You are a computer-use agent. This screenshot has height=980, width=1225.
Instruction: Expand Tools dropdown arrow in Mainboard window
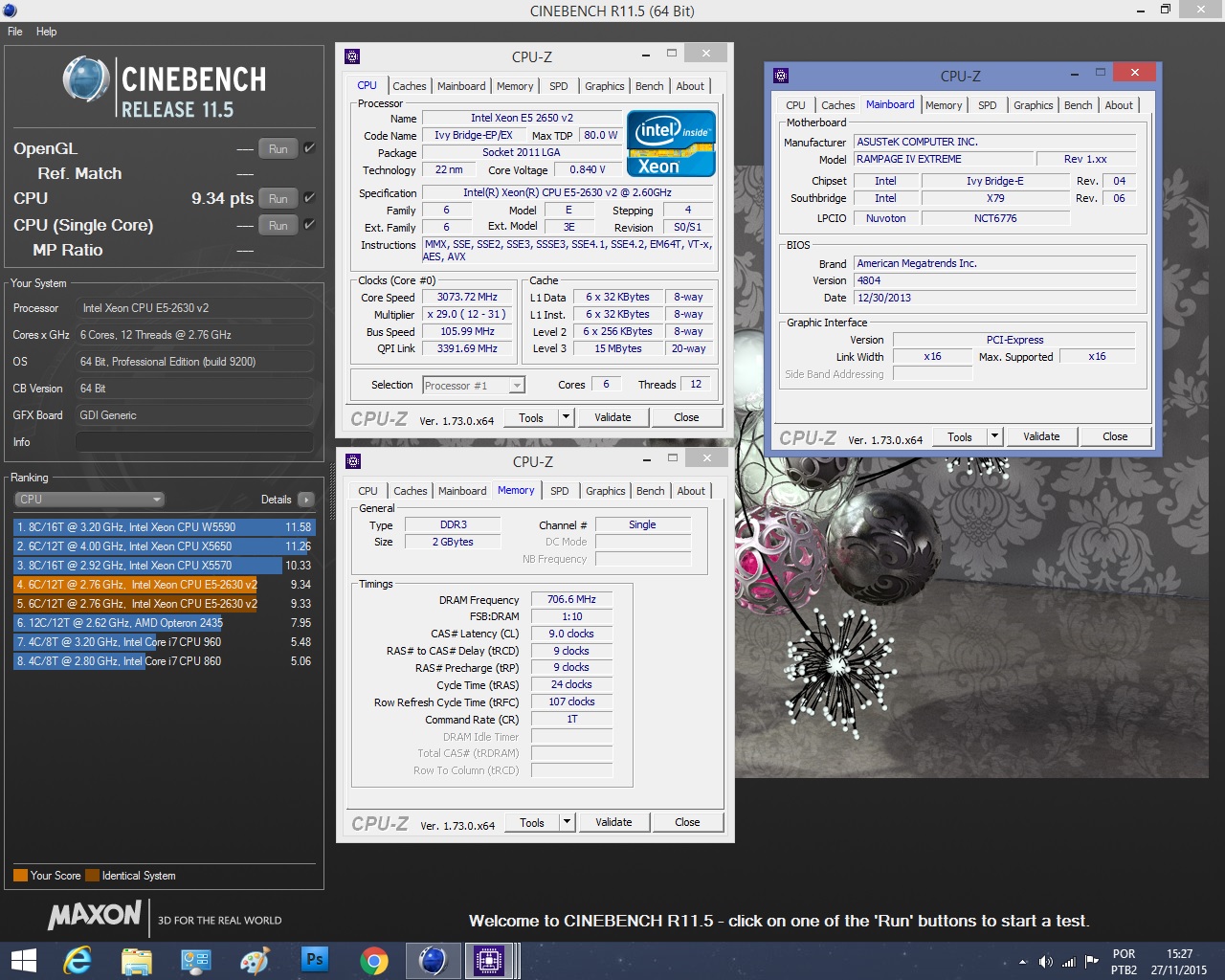[994, 436]
